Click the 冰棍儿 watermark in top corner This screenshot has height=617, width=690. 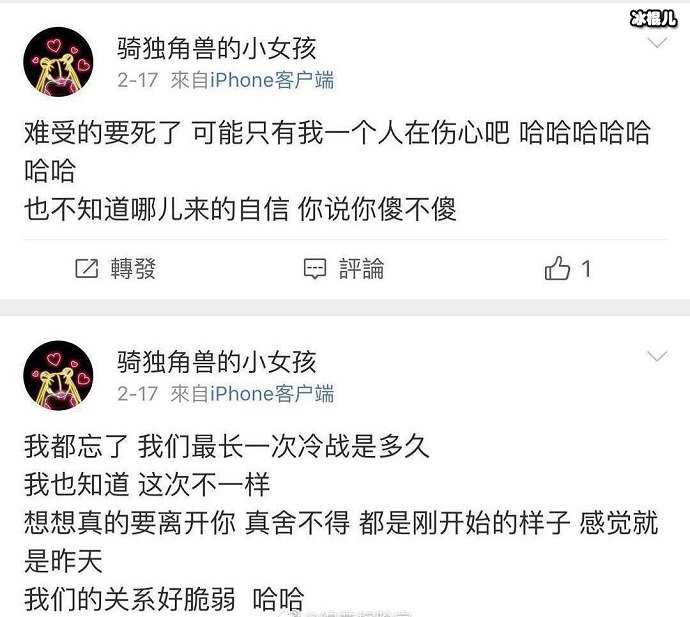coord(653,19)
